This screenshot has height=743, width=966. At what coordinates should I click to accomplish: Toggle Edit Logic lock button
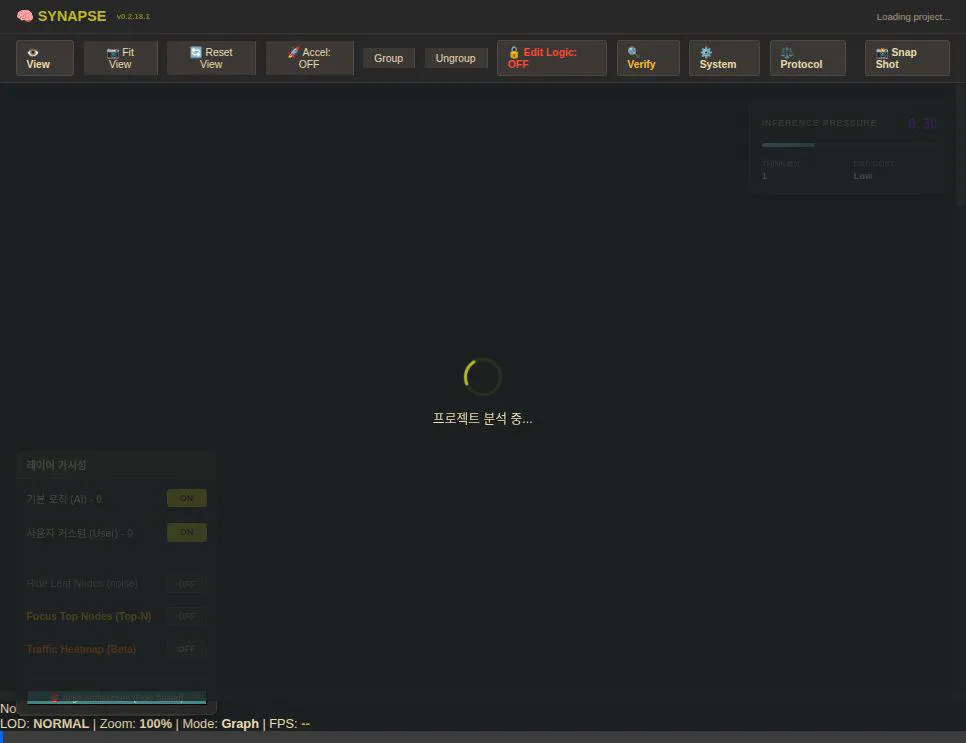click(x=551, y=58)
